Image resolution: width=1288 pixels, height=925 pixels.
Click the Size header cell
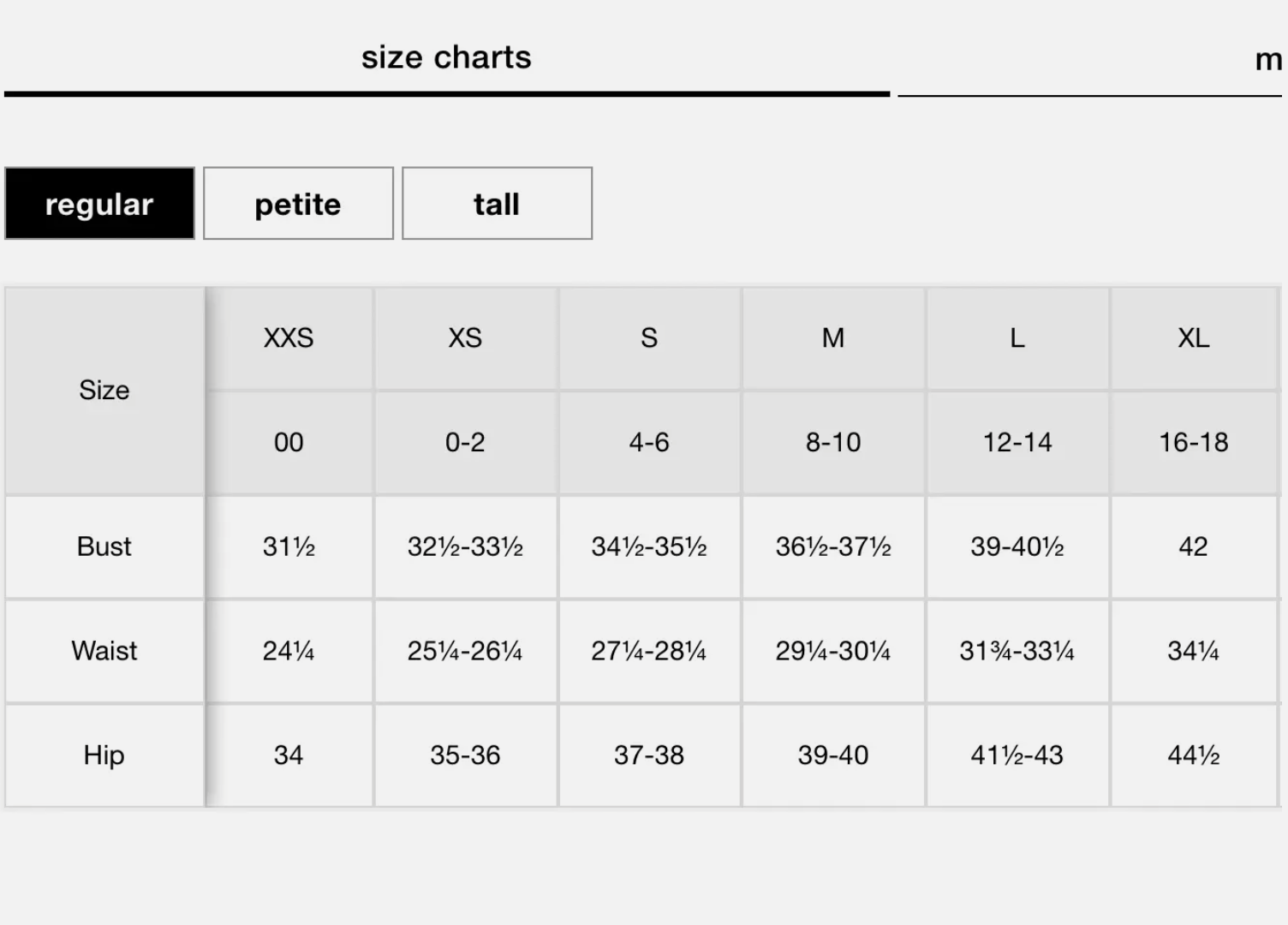(x=104, y=391)
